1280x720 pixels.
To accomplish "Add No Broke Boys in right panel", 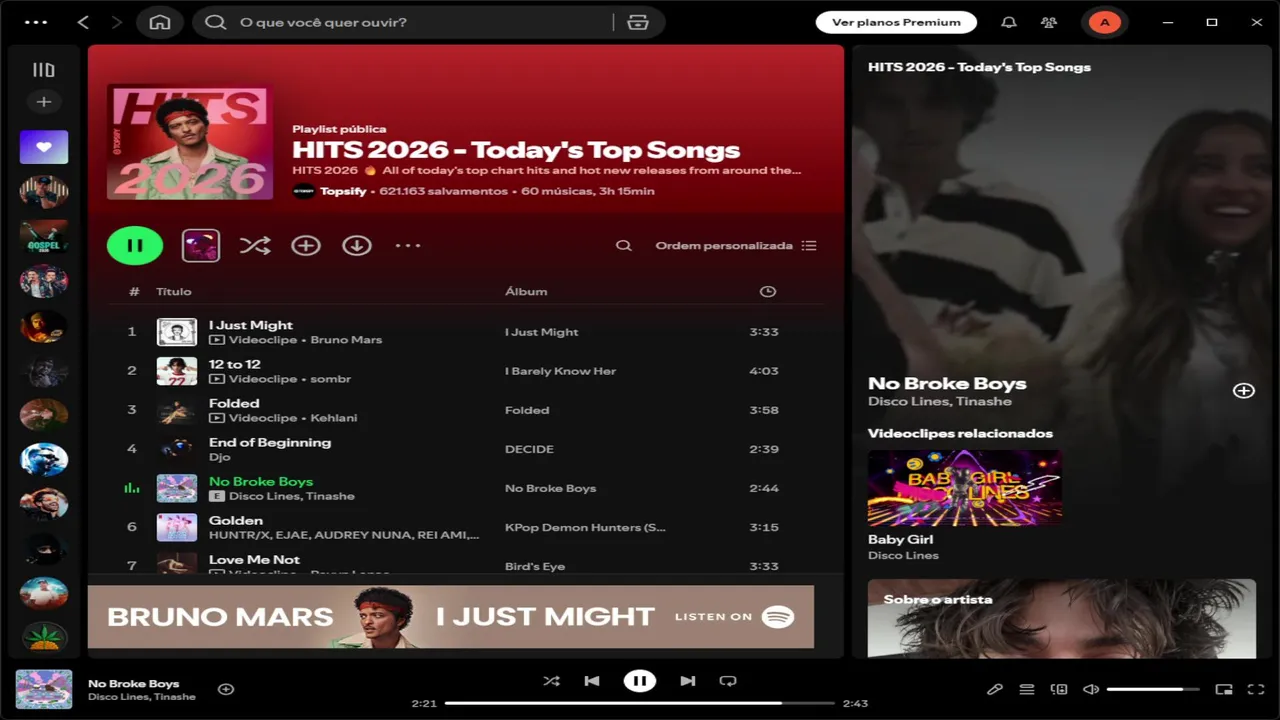I will [1244, 391].
